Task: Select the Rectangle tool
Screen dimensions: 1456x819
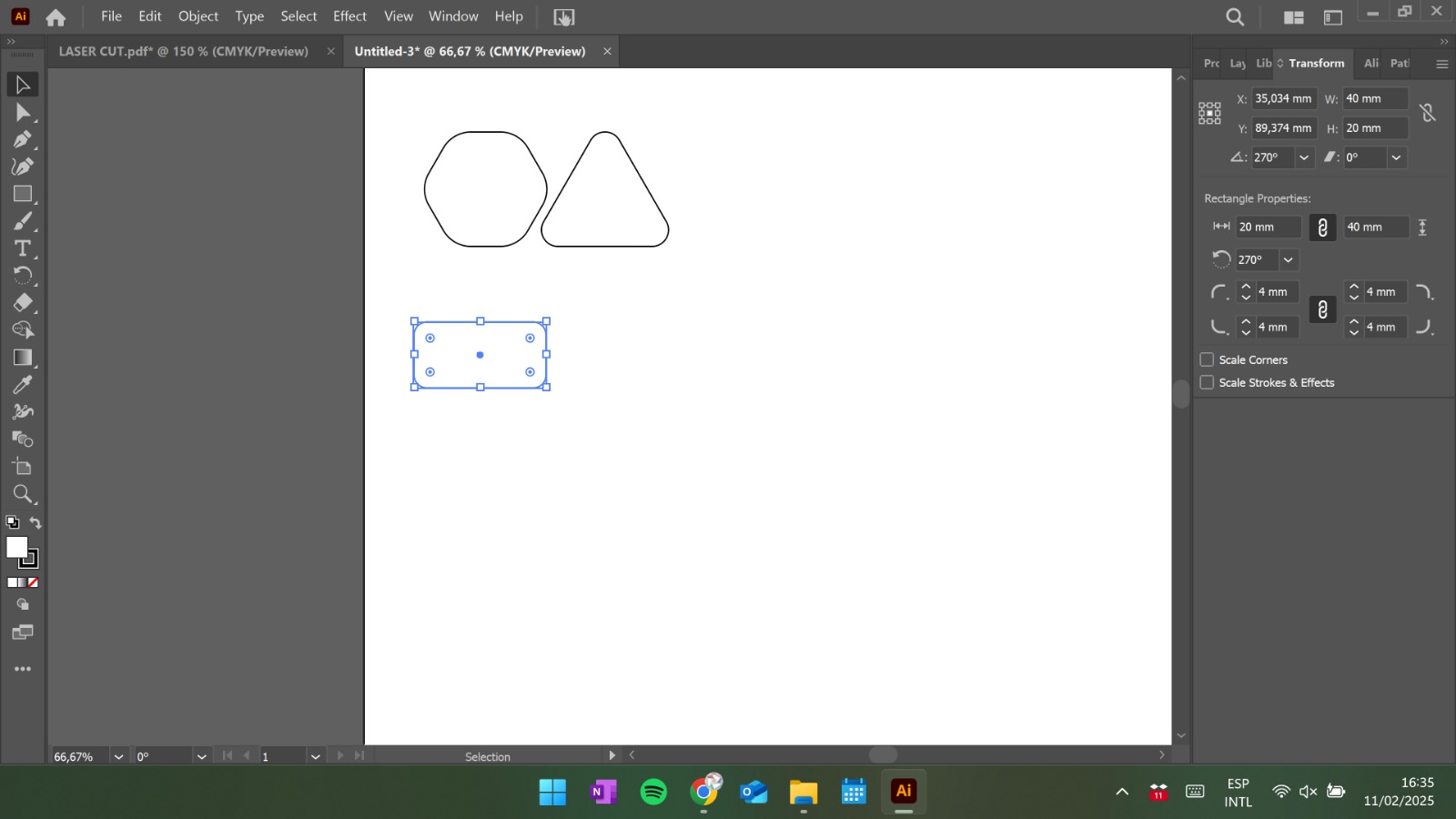Action: pos(23,194)
